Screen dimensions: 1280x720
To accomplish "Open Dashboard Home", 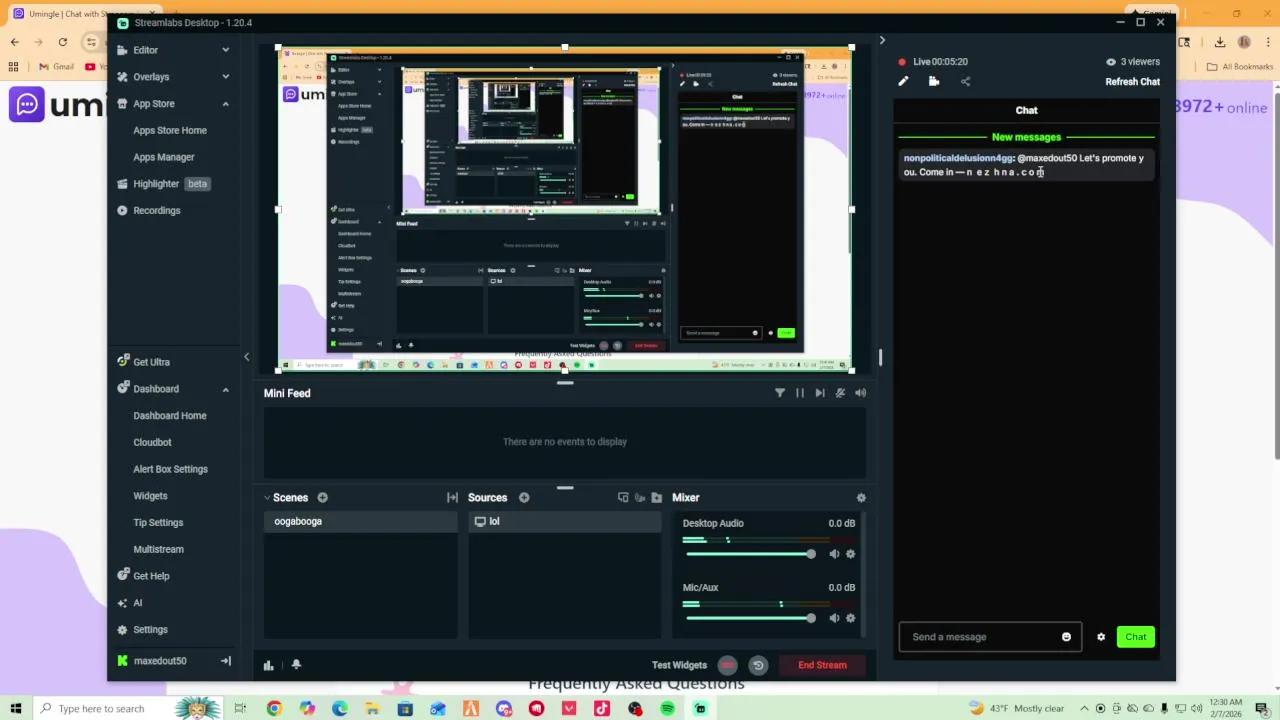I will (x=170, y=416).
